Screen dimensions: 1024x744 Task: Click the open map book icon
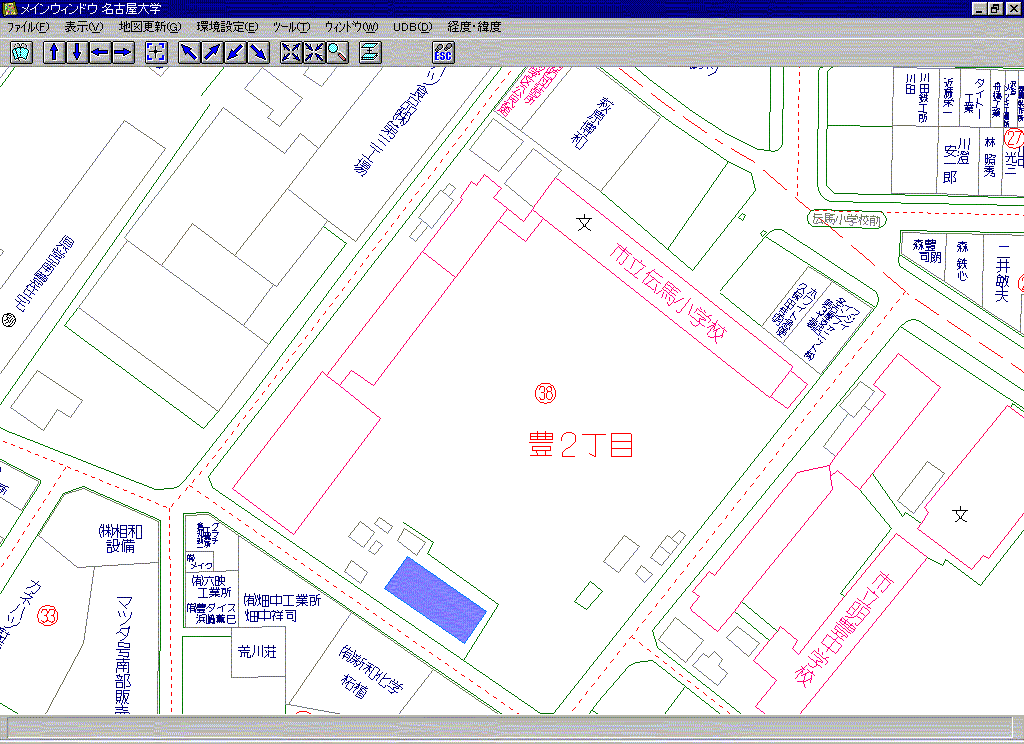[x=22, y=53]
